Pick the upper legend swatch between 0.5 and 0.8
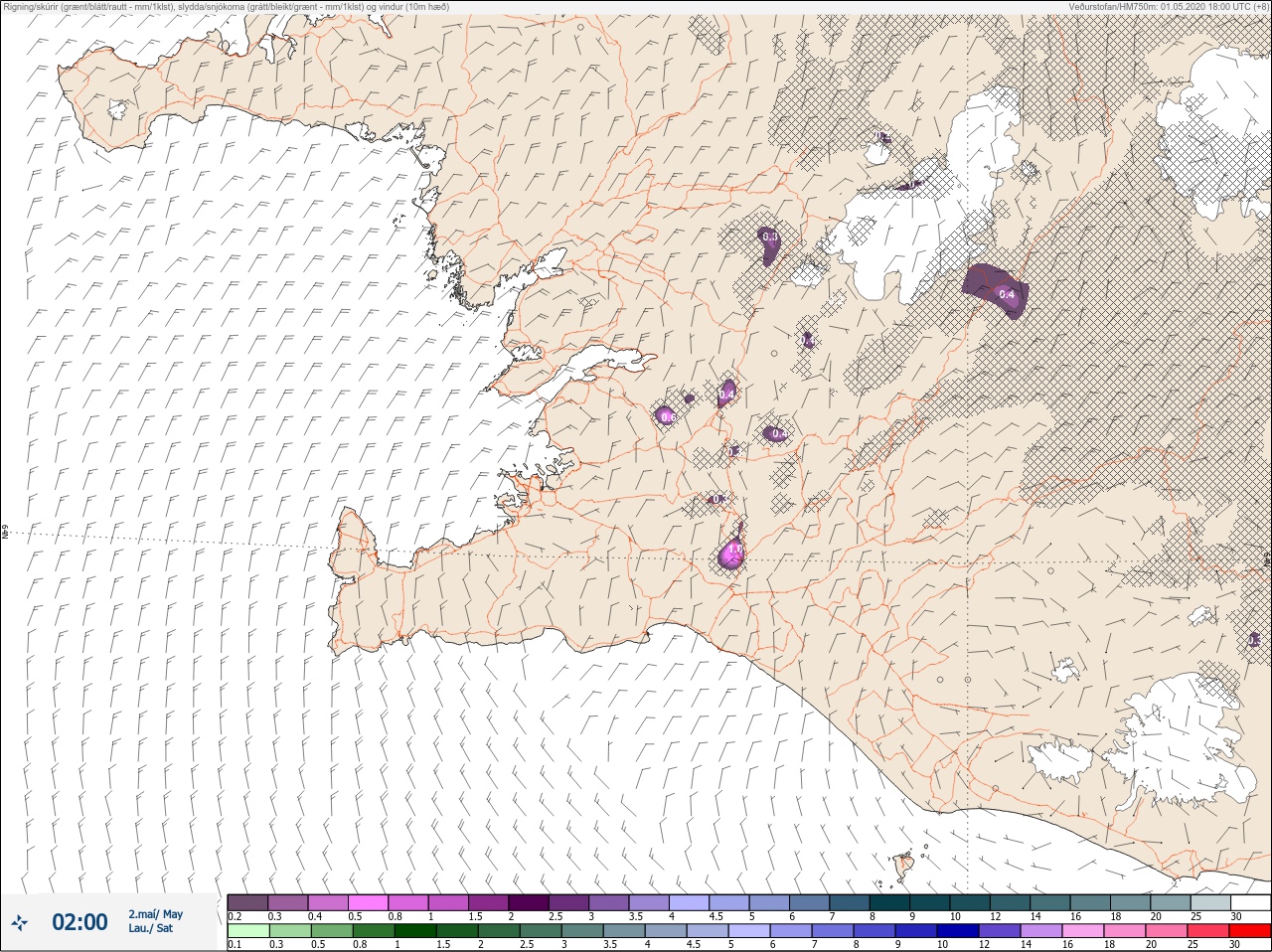 (x=368, y=902)
